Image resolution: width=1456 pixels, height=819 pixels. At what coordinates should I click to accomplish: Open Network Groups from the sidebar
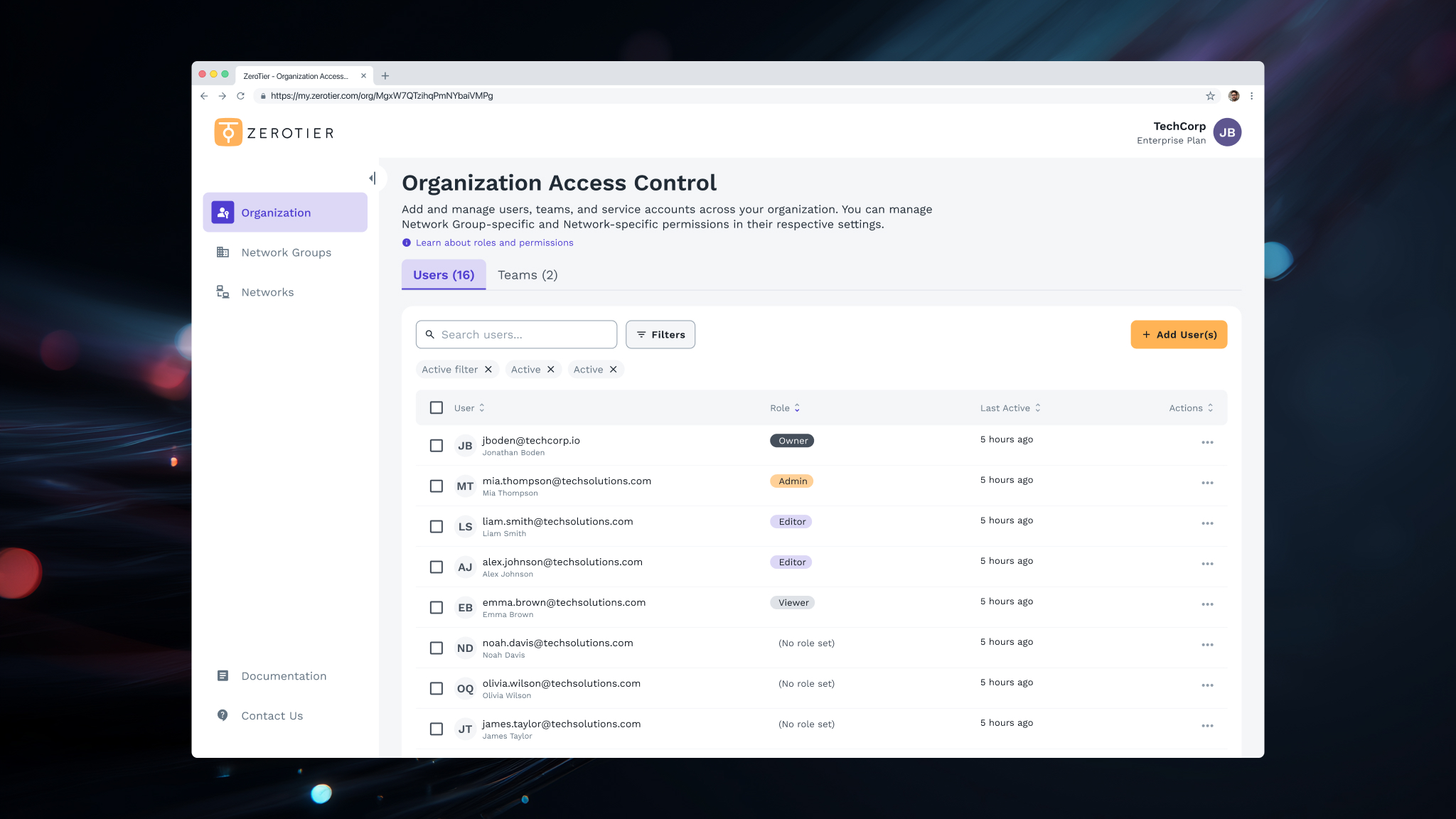click(286, 252)
